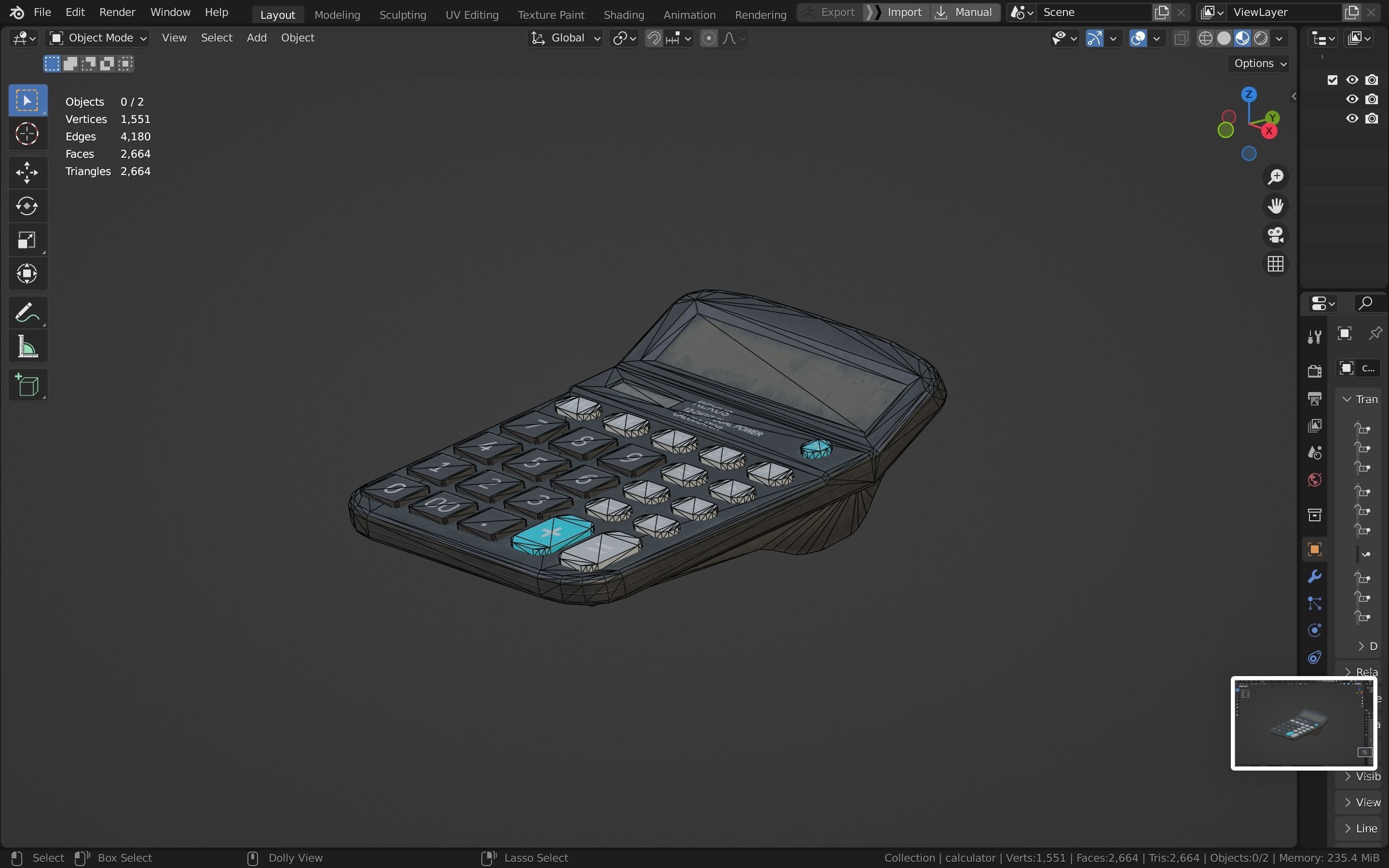The height and width of the screenshot is (868, 1389).
Task: Click the X axis on navigation gizmo
Action: click(1269, 132)
